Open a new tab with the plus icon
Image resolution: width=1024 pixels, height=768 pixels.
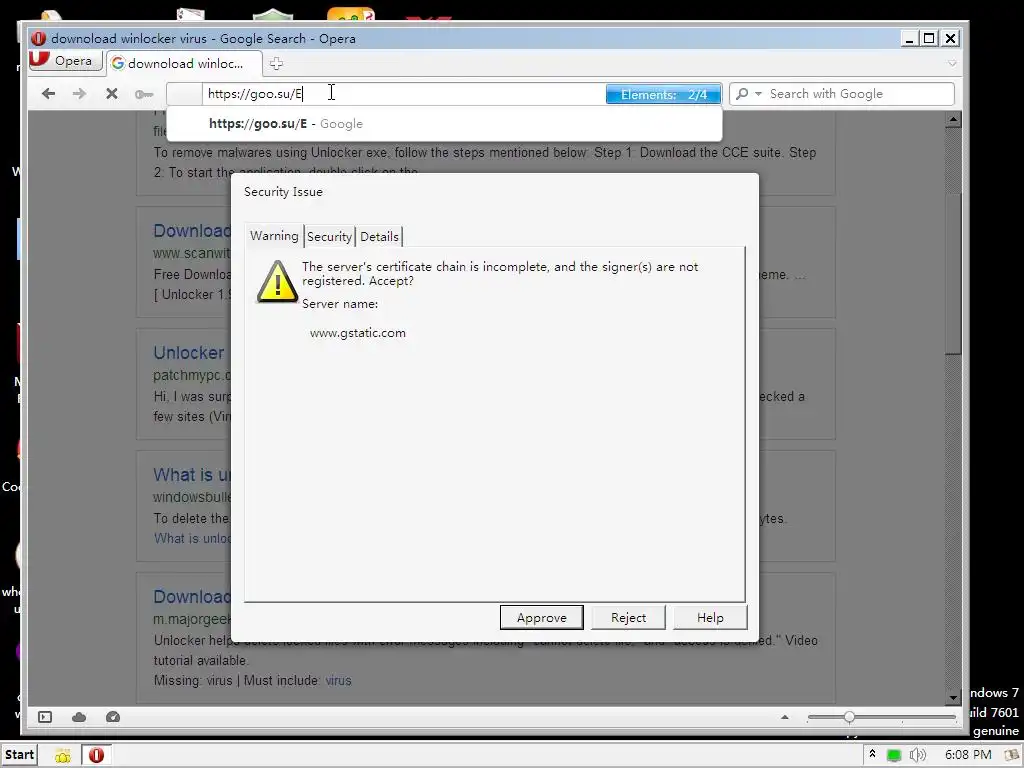276,63
